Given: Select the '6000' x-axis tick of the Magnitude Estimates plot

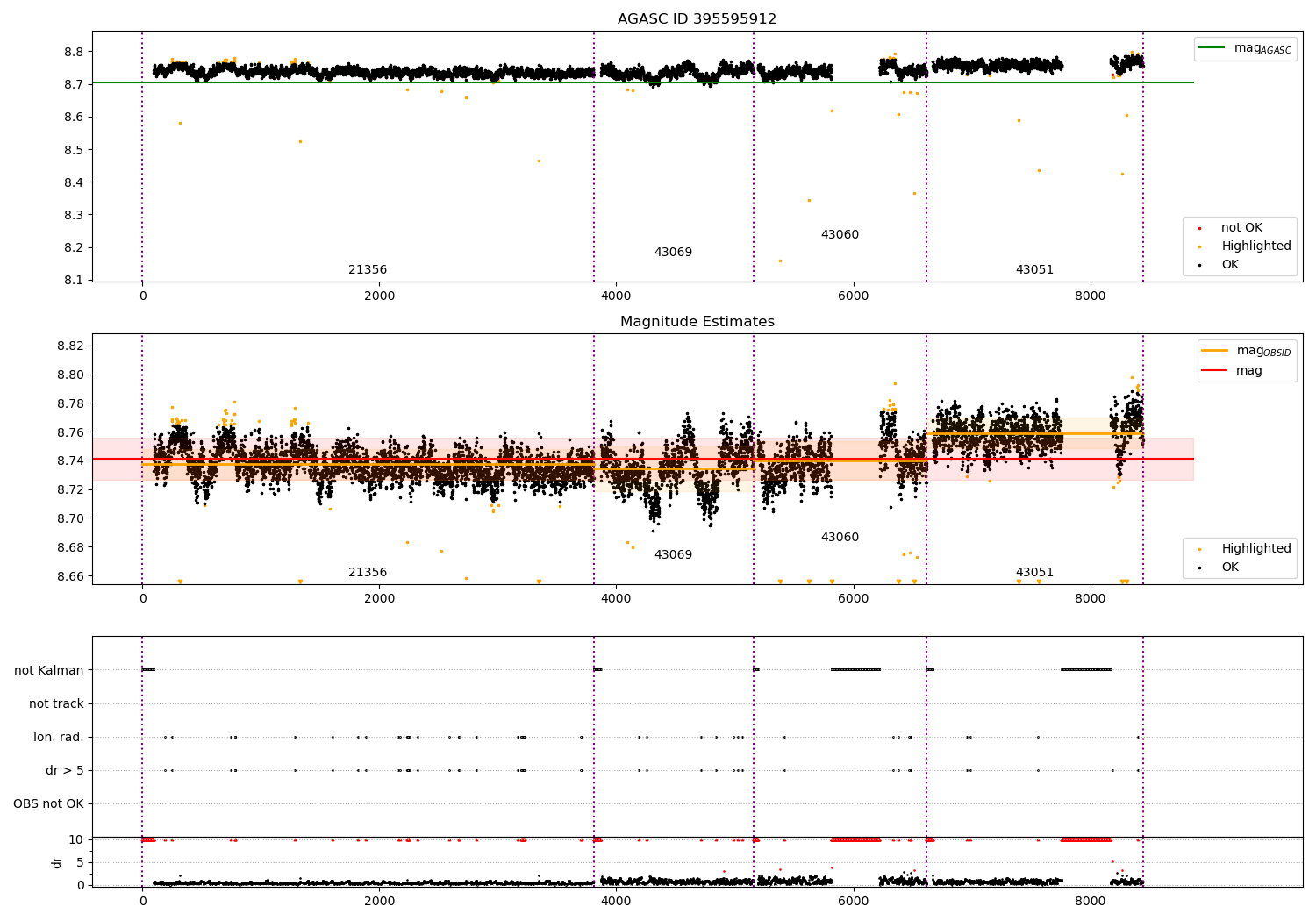Looking at the screenshot, I should 853,599.
